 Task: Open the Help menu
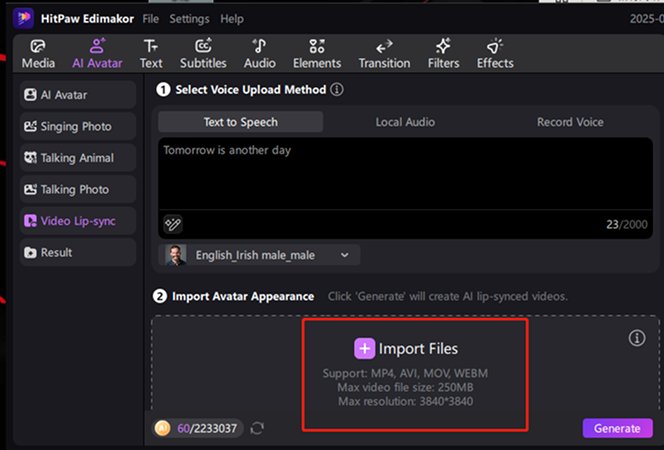232,19
